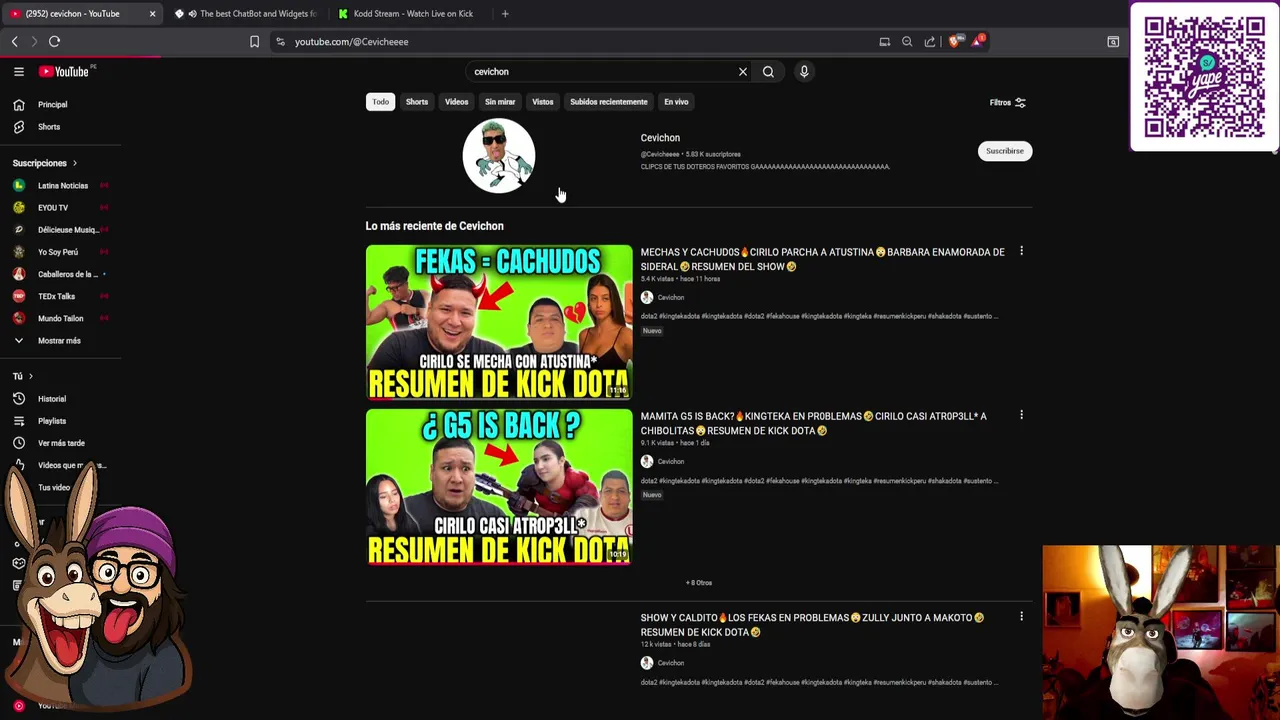This screenshot has height=720, width=1280.
Task: Close the cevichon YouTube tab
Action: (152, 14)
